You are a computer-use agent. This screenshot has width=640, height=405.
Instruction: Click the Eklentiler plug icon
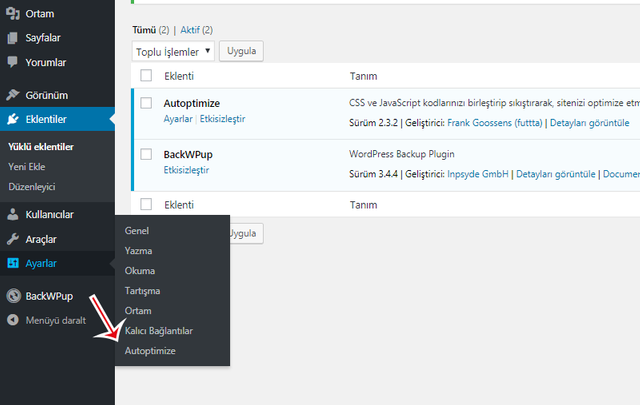13,119
